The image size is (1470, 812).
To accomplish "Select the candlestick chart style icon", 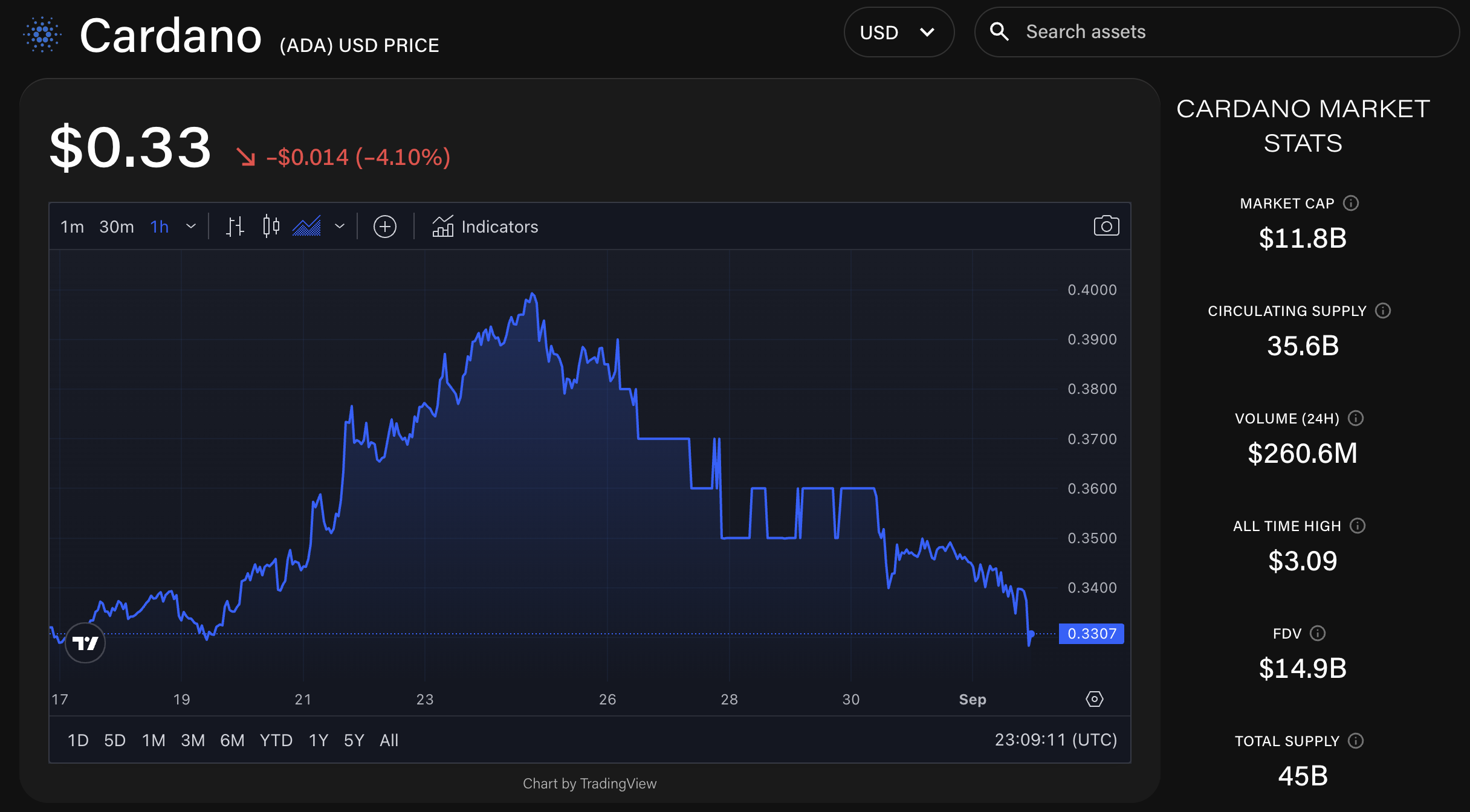I will 271,227.
